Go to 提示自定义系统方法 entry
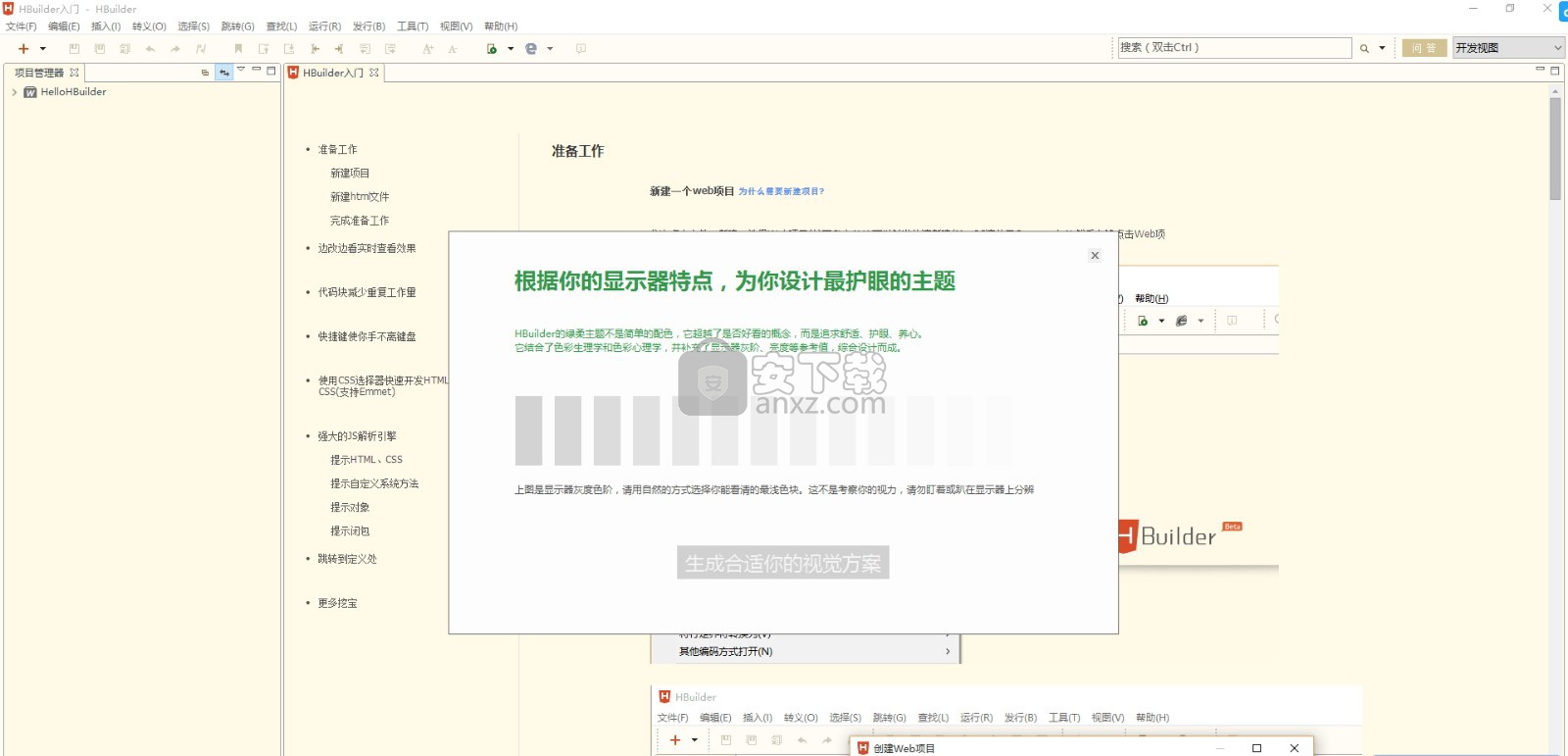 click(374, 483)
